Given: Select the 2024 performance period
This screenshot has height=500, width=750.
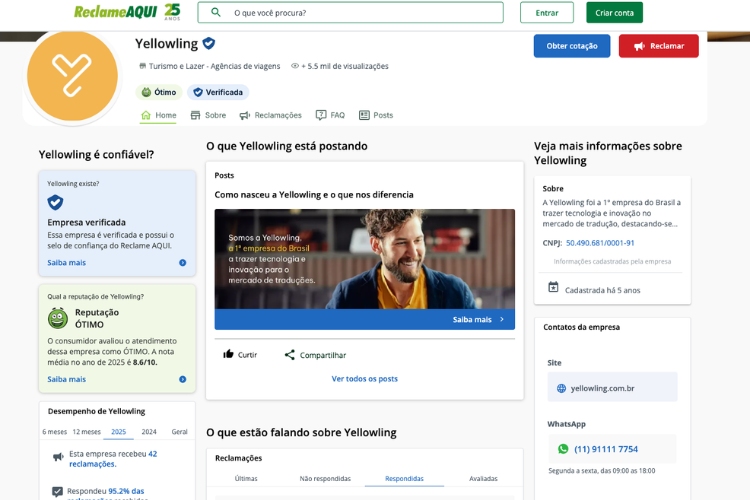Looking at the screenshot, I should tap(149, 432).
